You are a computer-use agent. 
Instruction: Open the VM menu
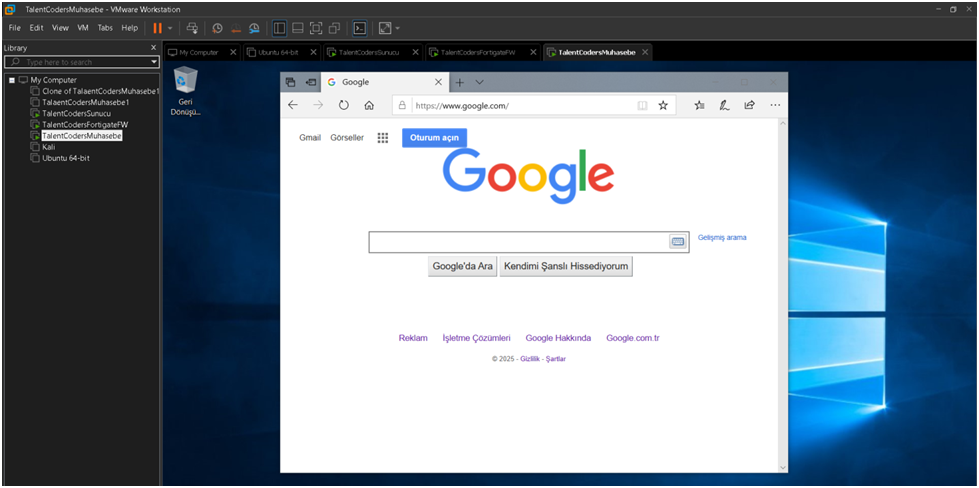[83, 28]
